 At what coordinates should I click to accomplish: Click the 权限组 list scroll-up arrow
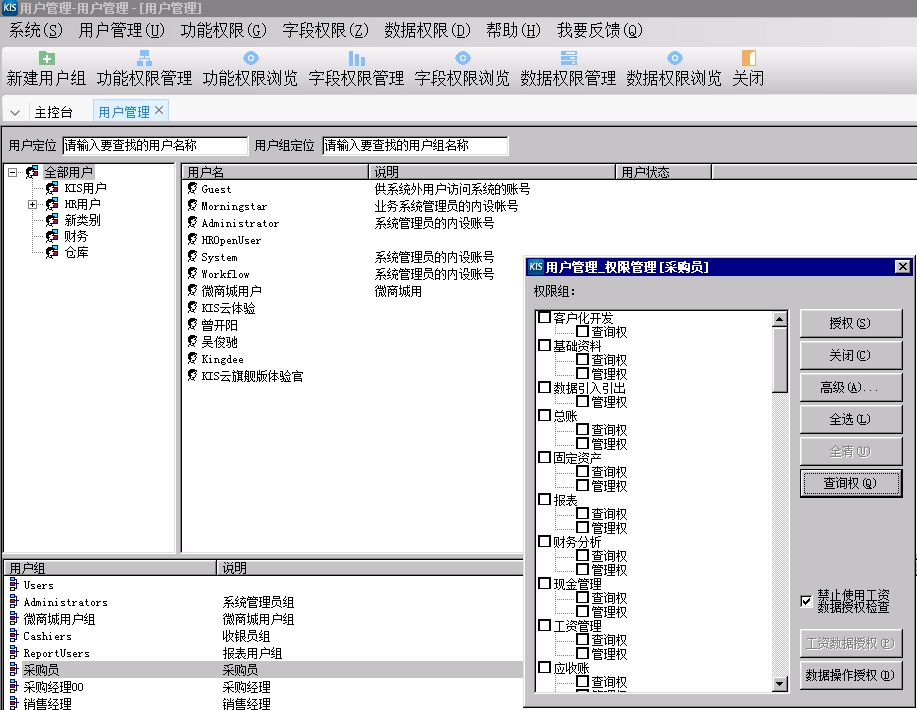point(780,319)
